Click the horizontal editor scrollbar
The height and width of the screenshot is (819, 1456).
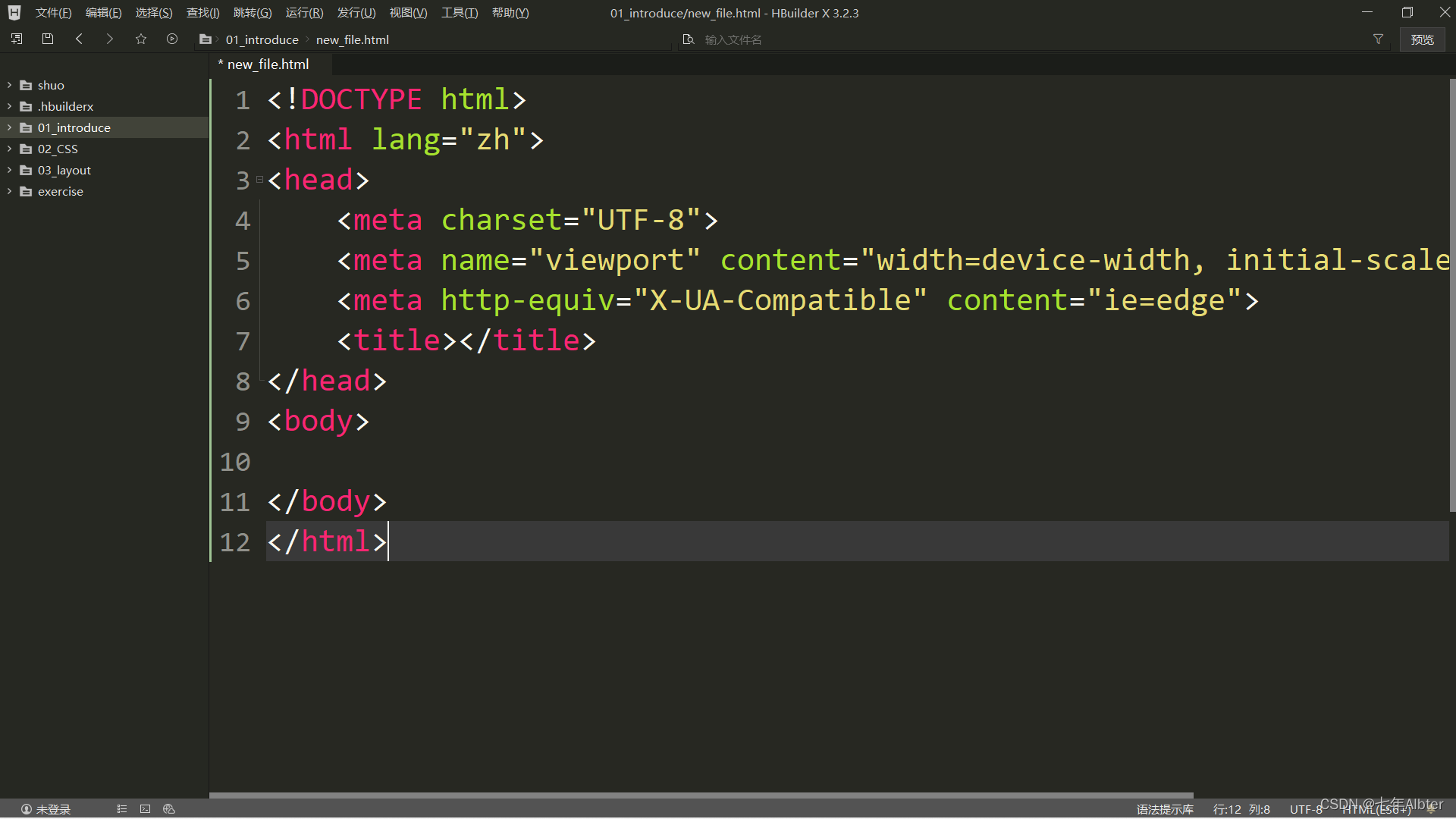(x=701, y=795)
